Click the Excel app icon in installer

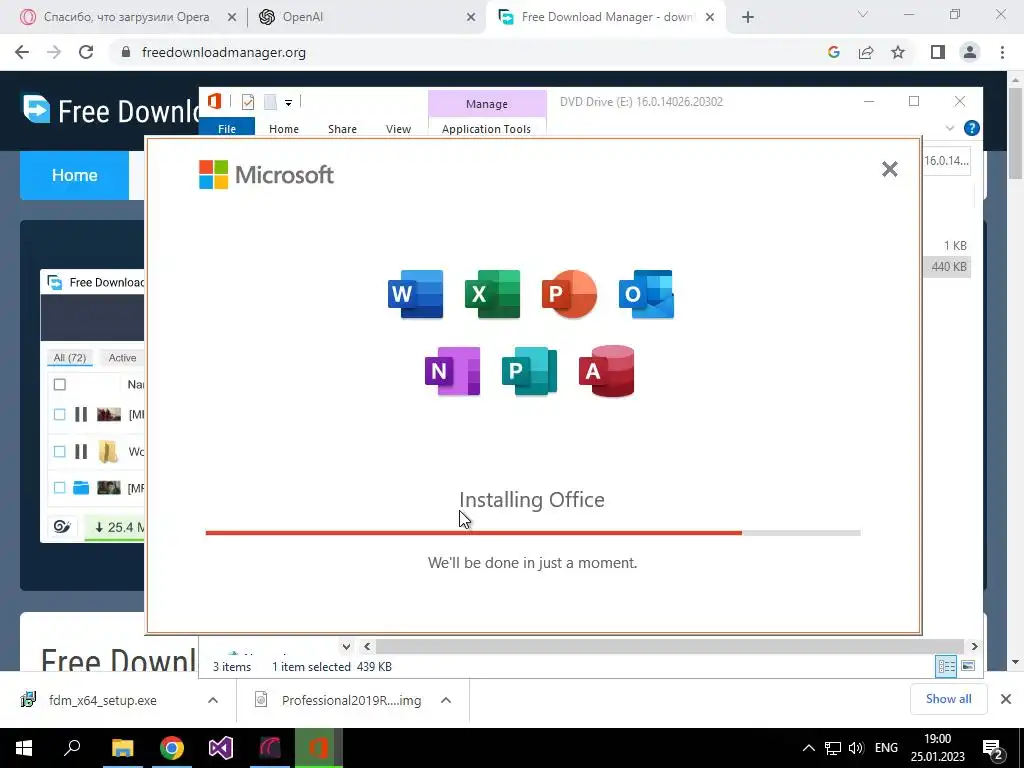pyautogui.click(x=492, y=294)
